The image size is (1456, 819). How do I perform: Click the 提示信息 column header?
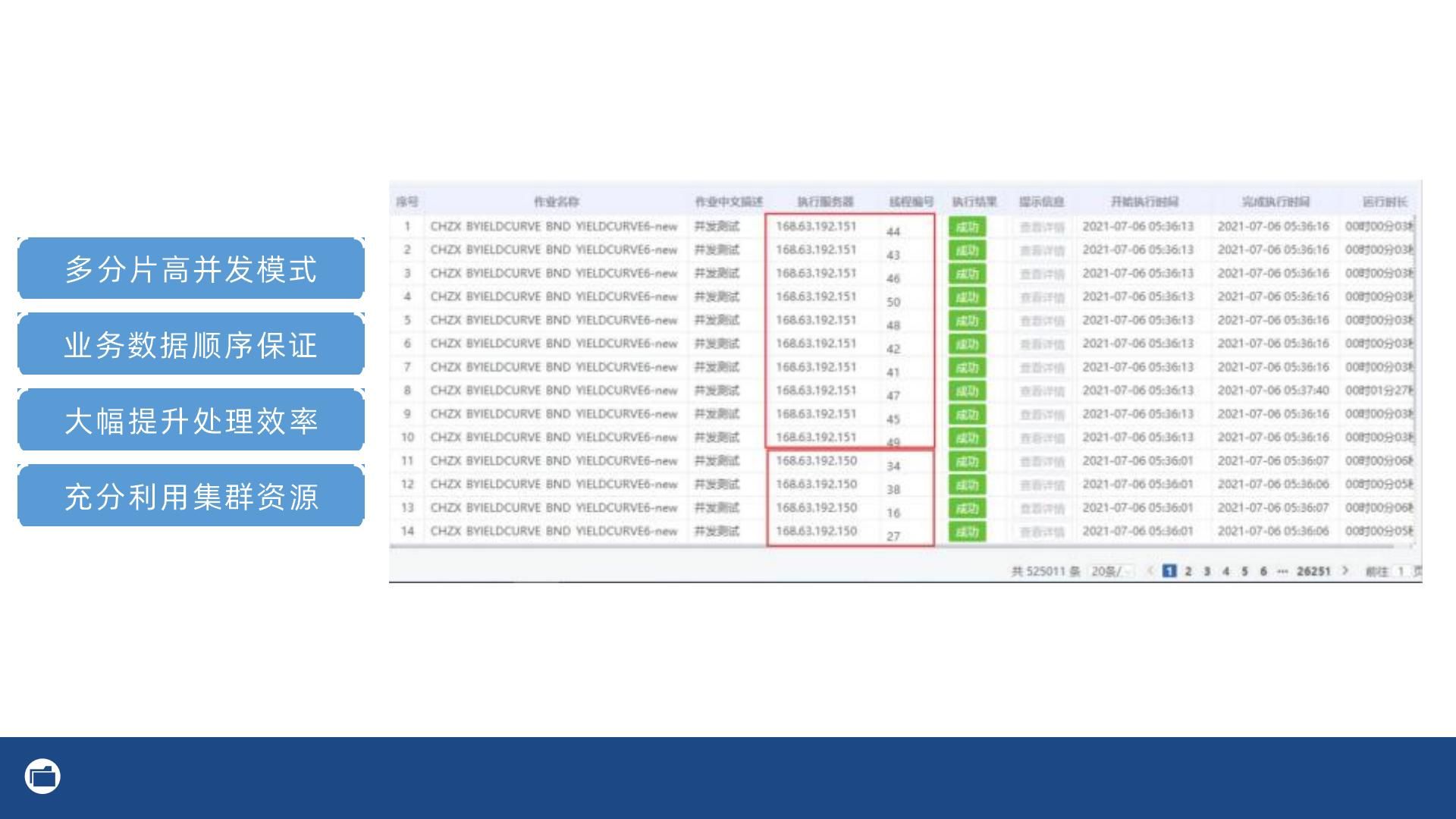[x=1041, y=202]
